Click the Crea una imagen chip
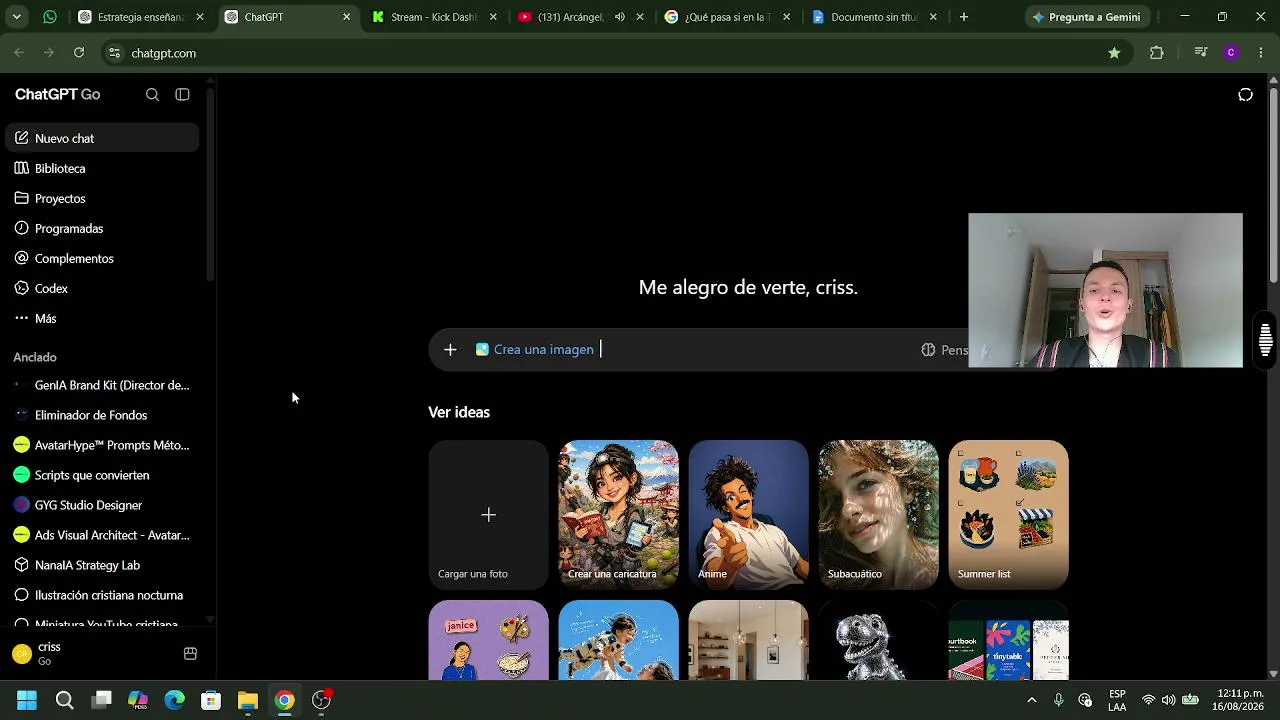Screen dimensions: 1280x720 click(535, 349)
